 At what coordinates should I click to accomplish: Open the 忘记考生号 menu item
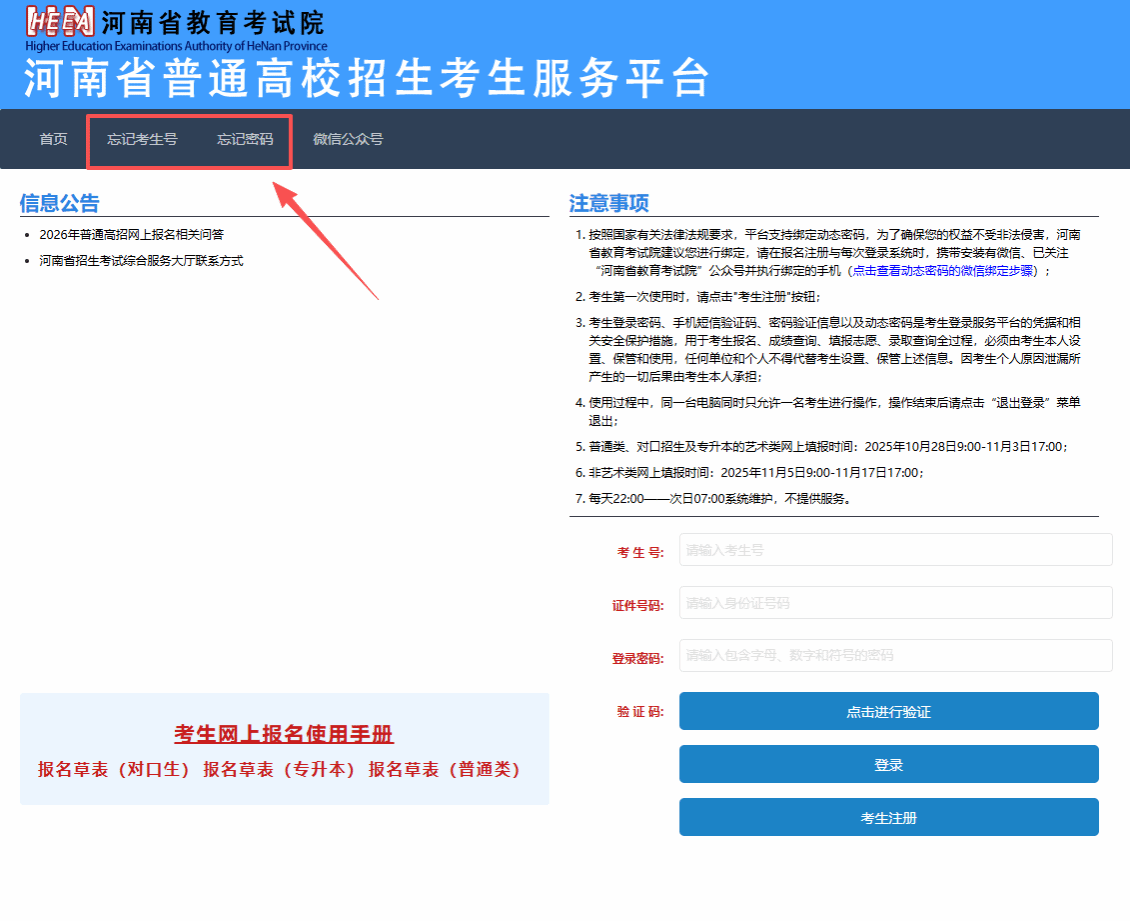143,139
